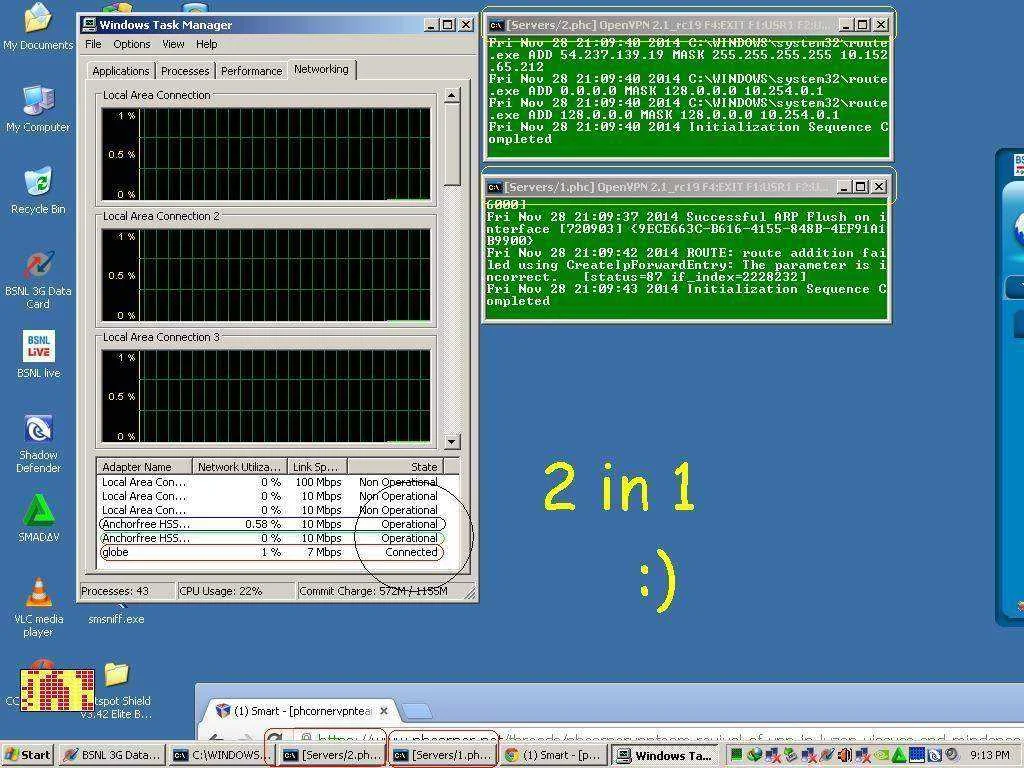
Task: Switch to Chrome Smart taskbar button
Action: (x=554, y=755)
